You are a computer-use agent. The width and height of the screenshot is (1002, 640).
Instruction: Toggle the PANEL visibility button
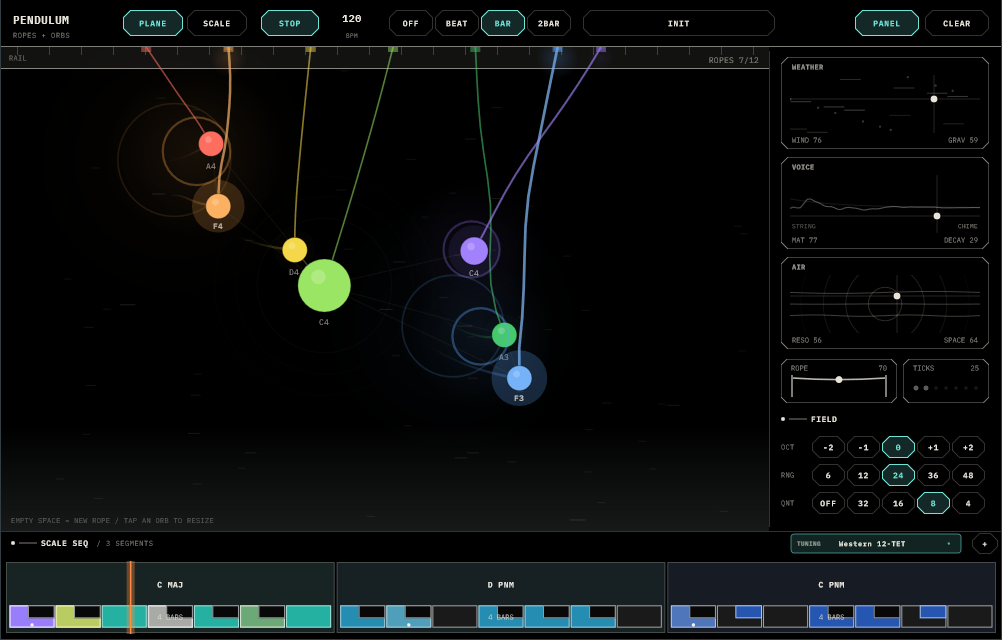coord(886,24)
